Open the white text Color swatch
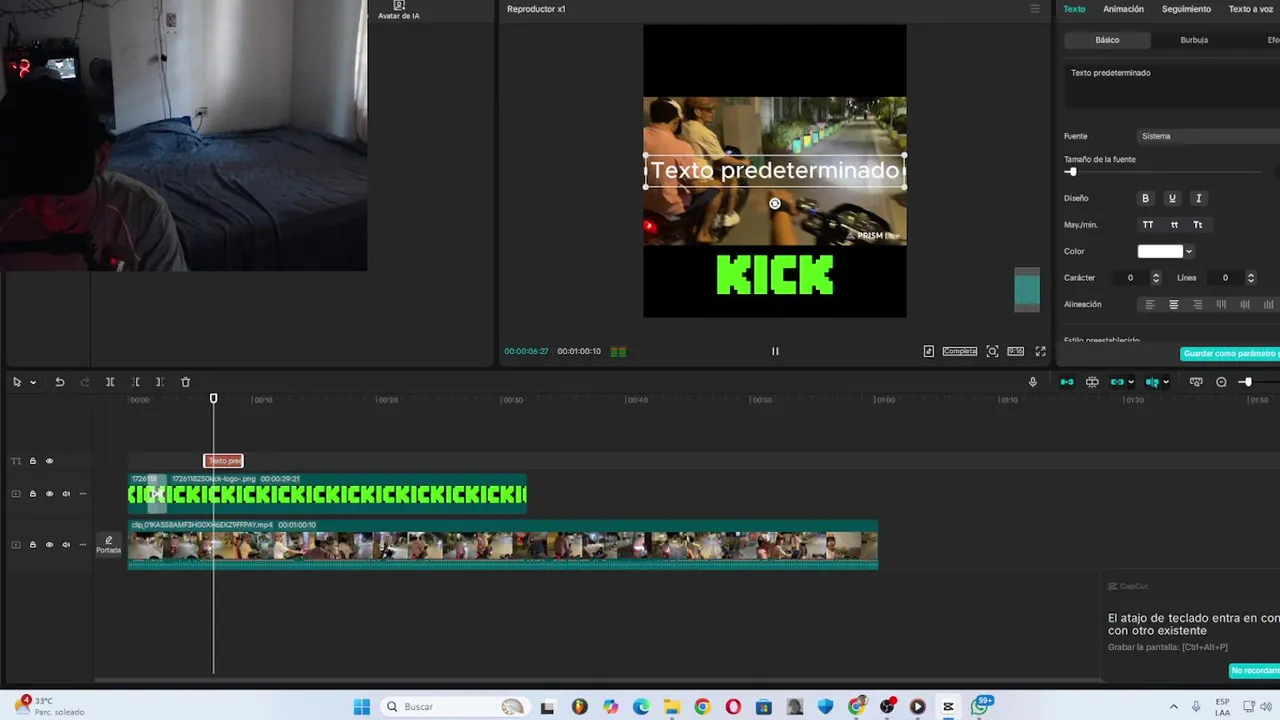The width and height of the screenshot is (1280, 720). tap(1160, 251)
